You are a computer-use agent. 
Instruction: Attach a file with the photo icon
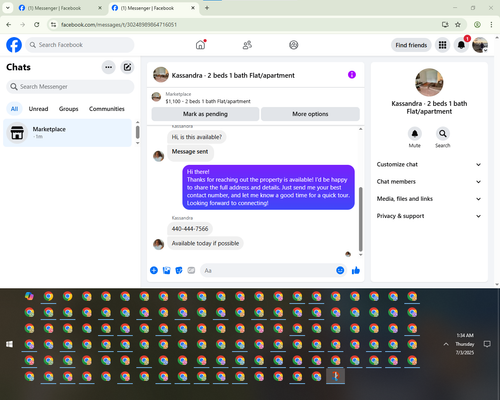point(166,270)
